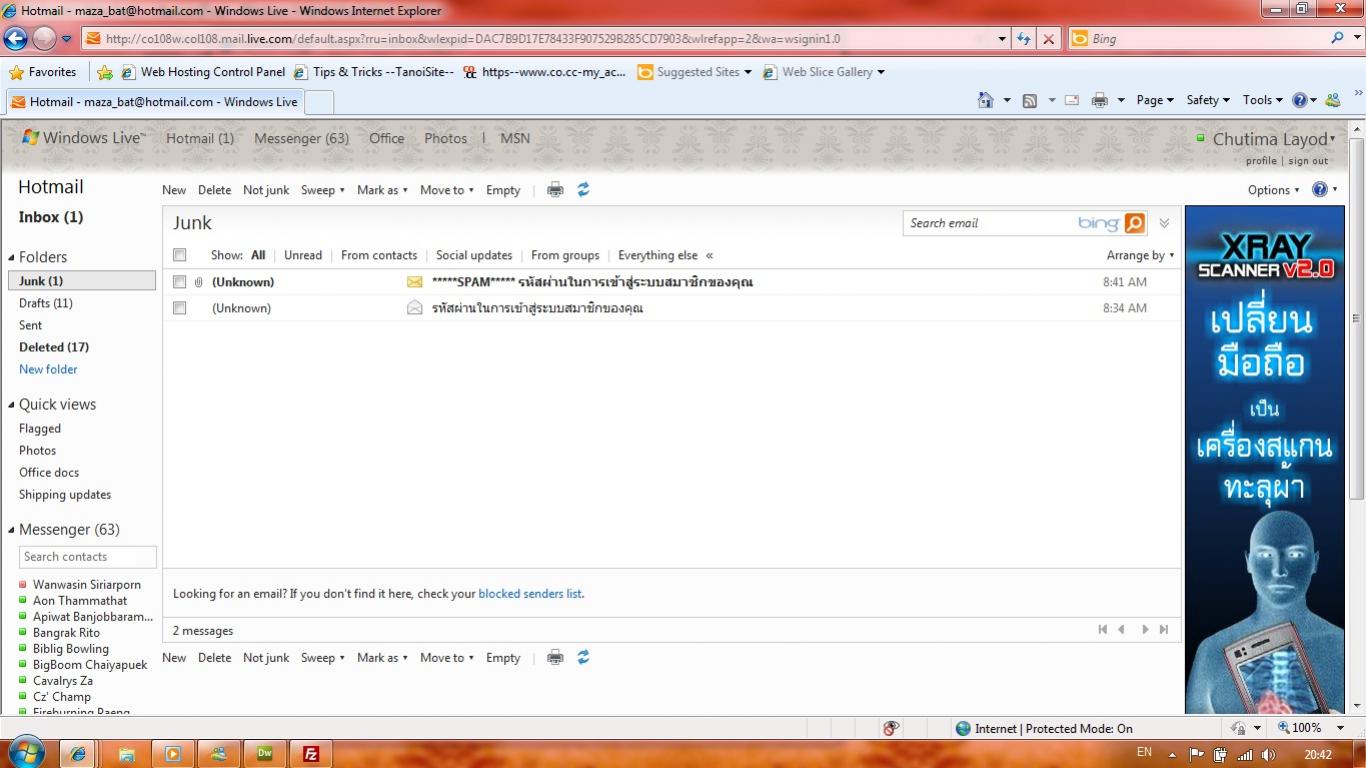This screenshot has height=768, width=1366.
Task: Click the RSS Feeds icon in command bar
Action: [1029, 100]
